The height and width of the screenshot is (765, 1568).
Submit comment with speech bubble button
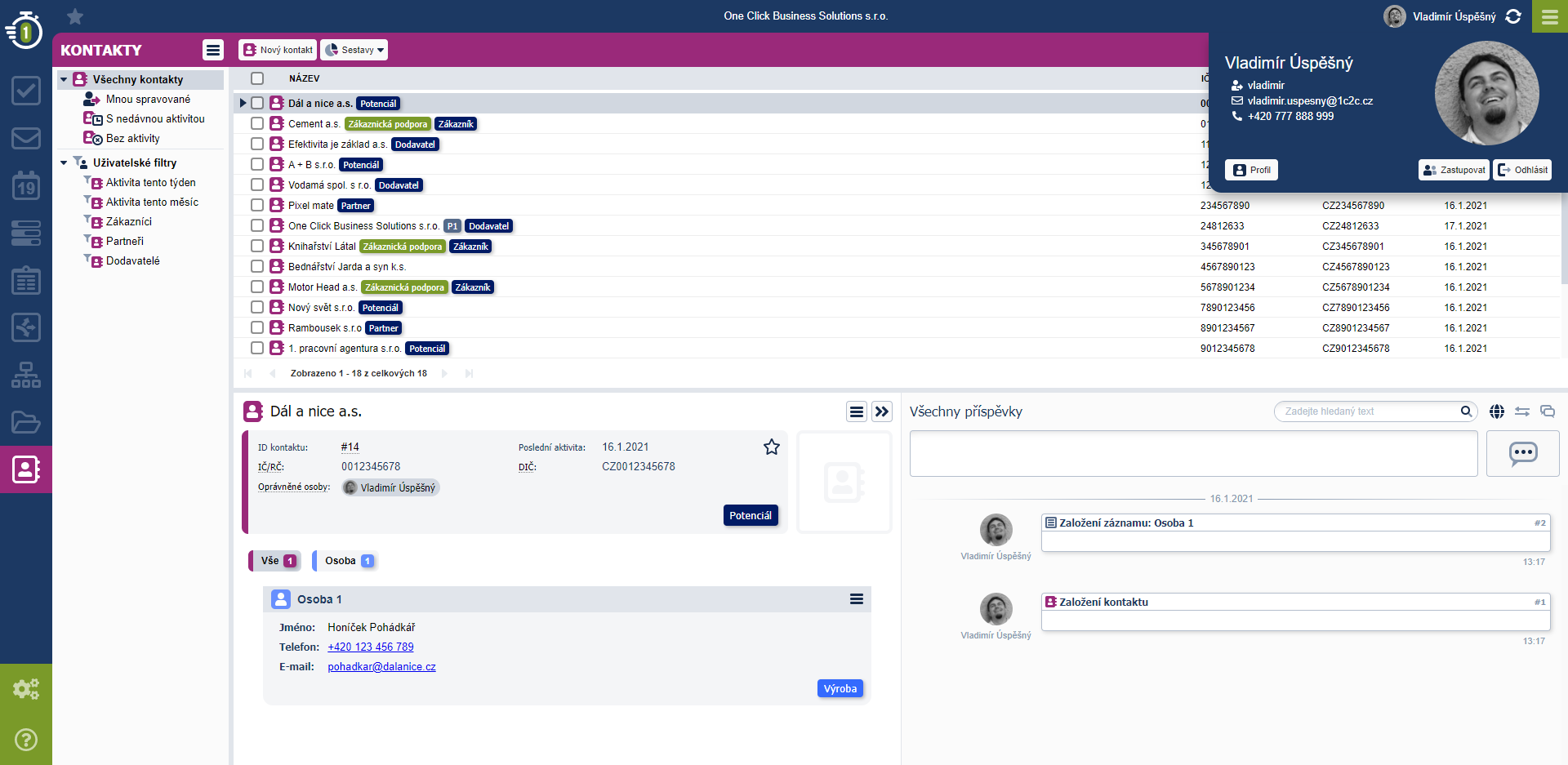1523,453
